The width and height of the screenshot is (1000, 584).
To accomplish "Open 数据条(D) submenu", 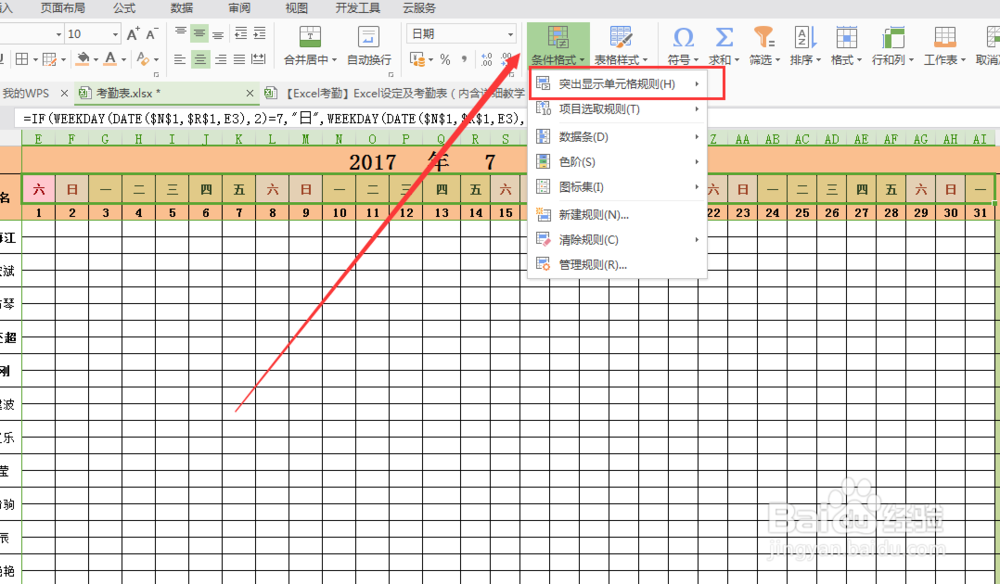I will tap(617, 136).
